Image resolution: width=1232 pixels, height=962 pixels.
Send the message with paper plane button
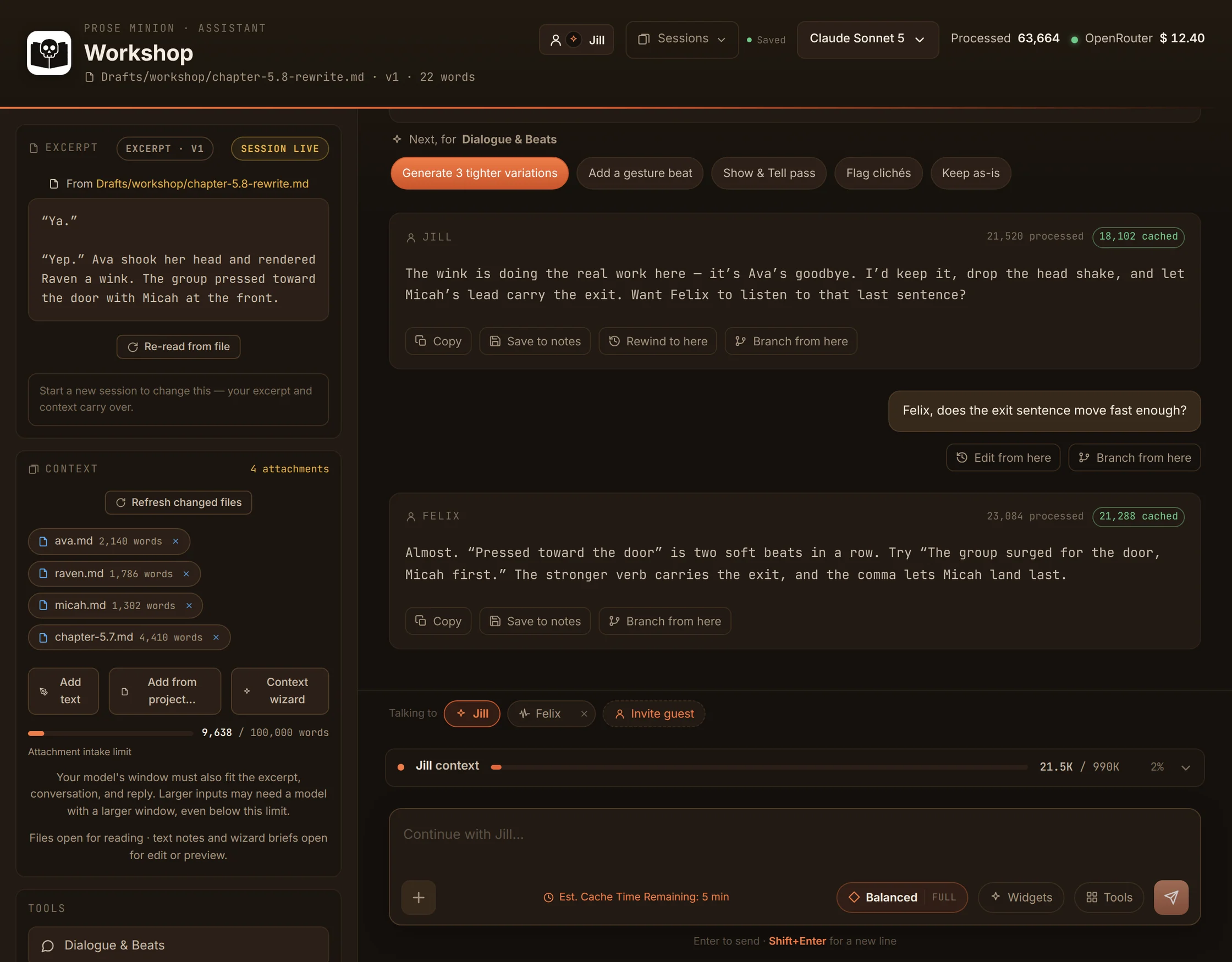click(1171, 897)
